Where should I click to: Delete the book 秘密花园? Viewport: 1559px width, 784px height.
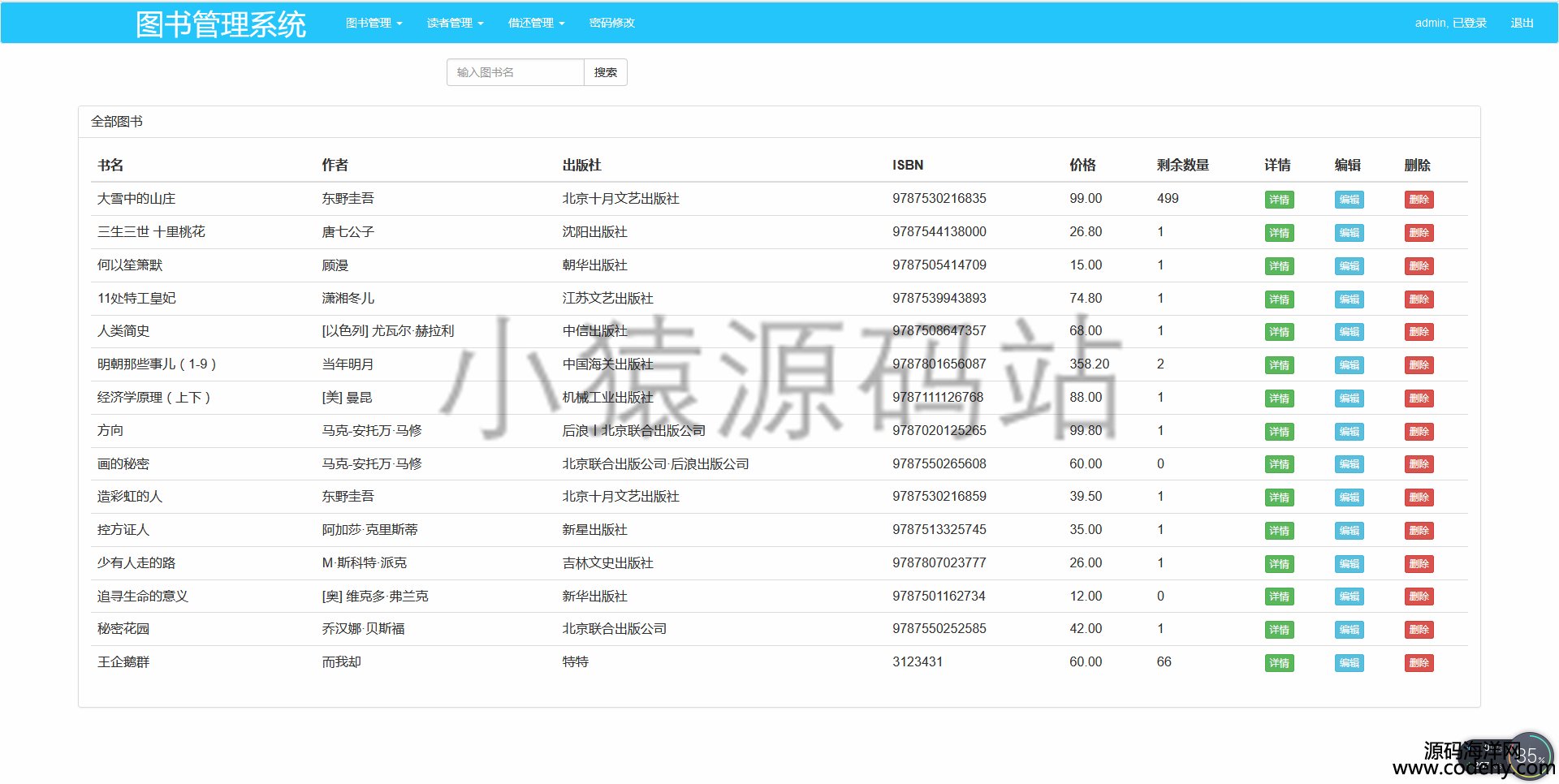[1419, 630]
